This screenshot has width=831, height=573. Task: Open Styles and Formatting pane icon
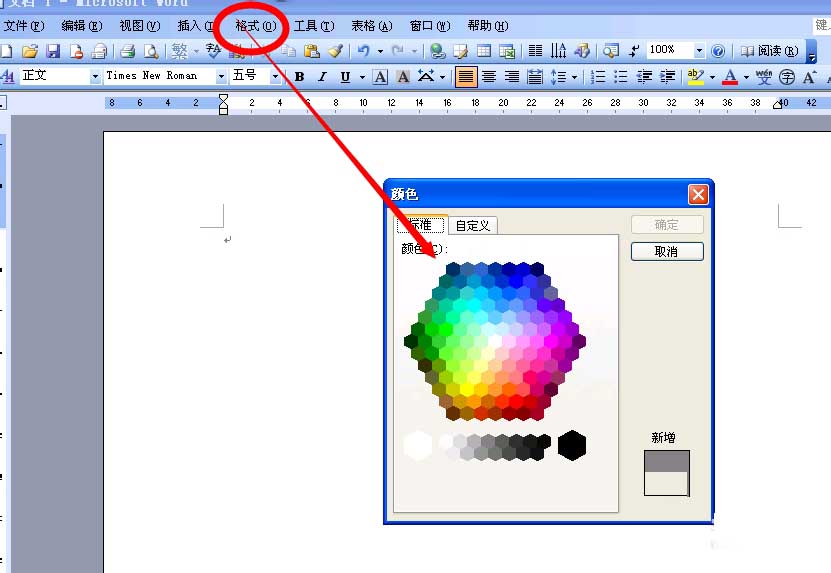[8, 76]
